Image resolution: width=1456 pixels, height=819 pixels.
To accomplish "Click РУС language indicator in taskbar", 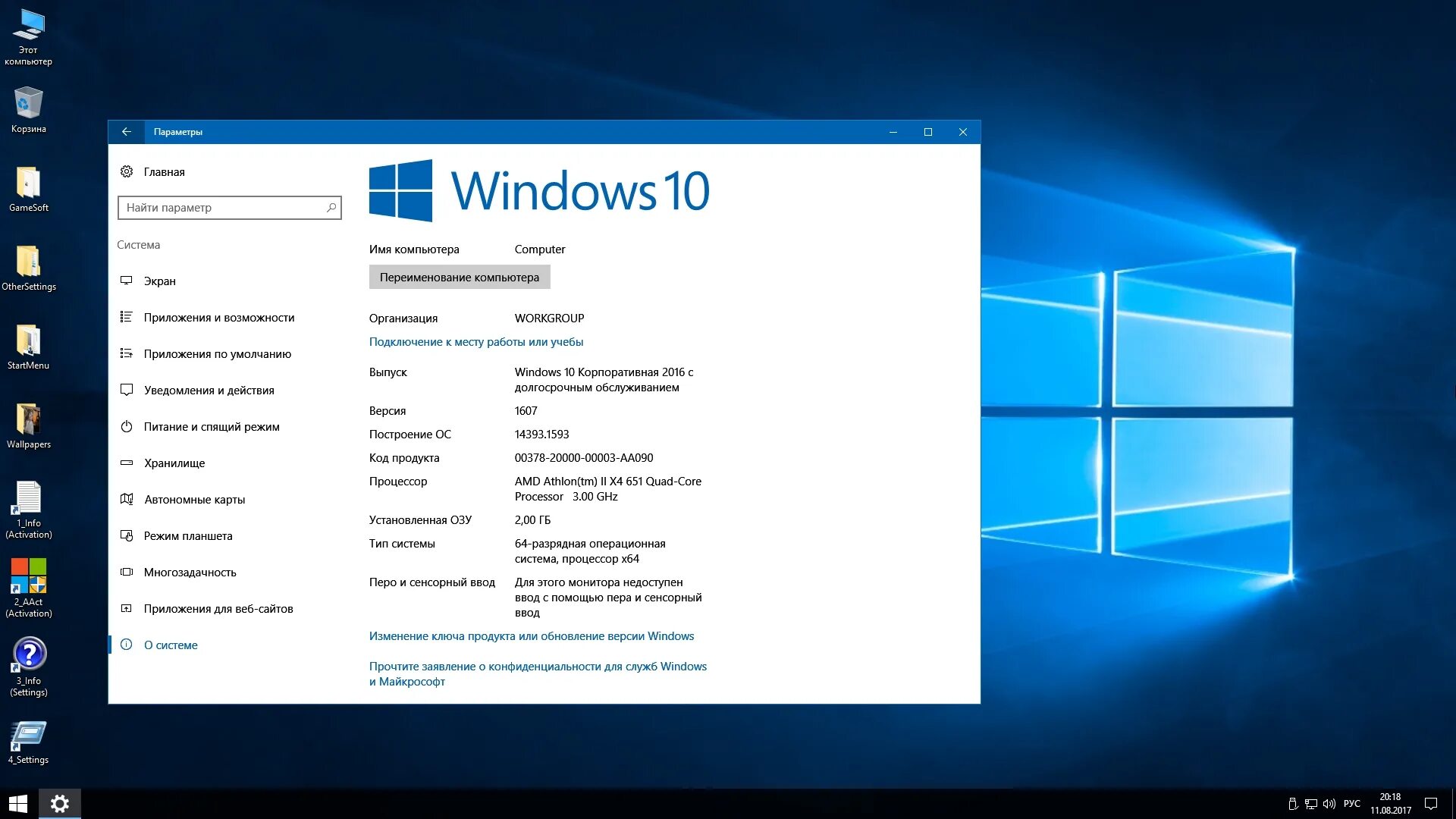I will [x=1351, y=804].
